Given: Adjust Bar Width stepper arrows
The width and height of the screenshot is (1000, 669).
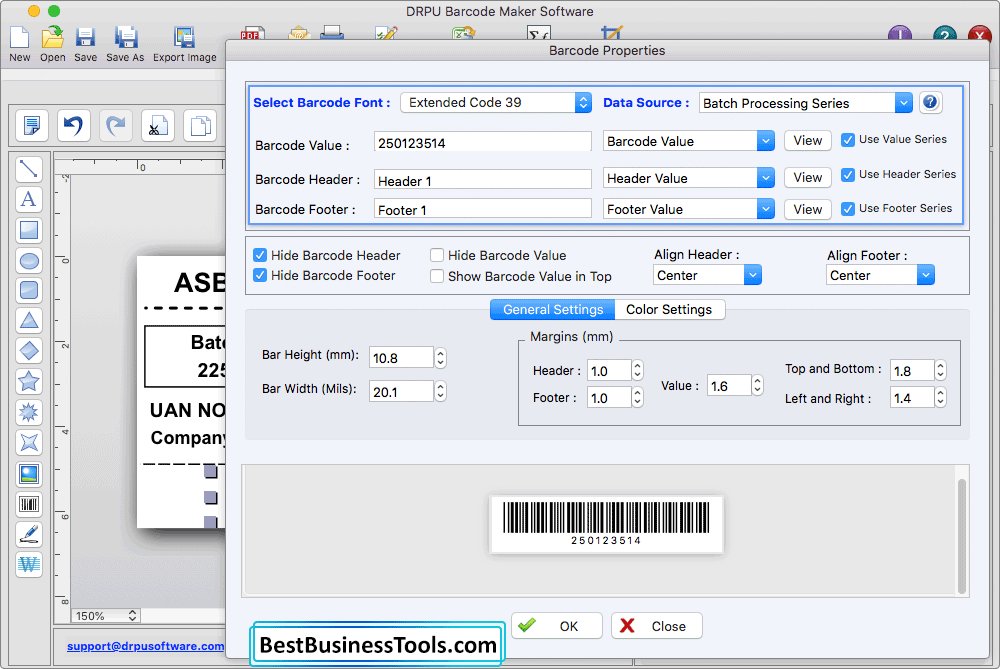Looking at the screenshot, I should pos(440,391).
